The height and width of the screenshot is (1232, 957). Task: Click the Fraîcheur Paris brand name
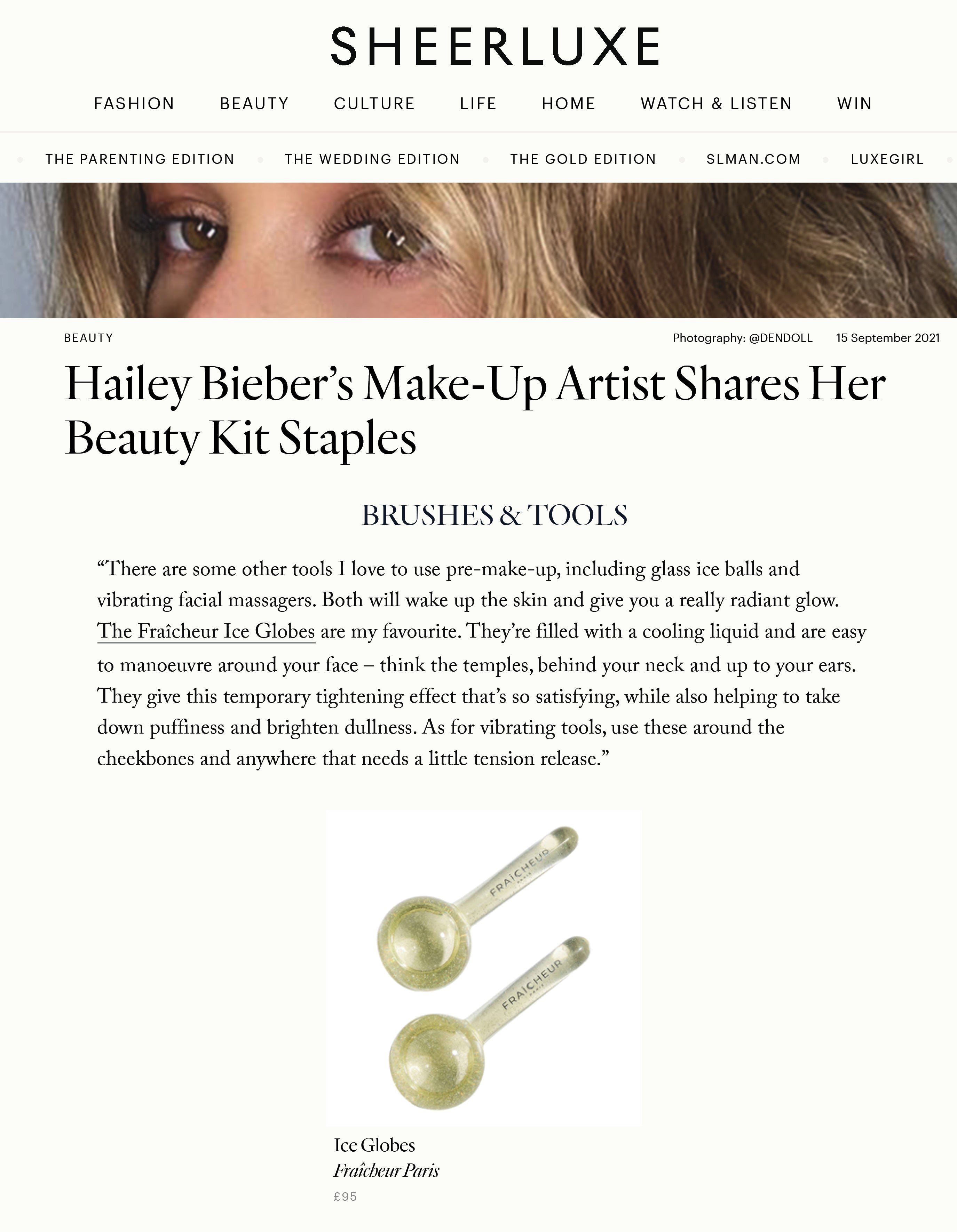[x=386, y=1170]
